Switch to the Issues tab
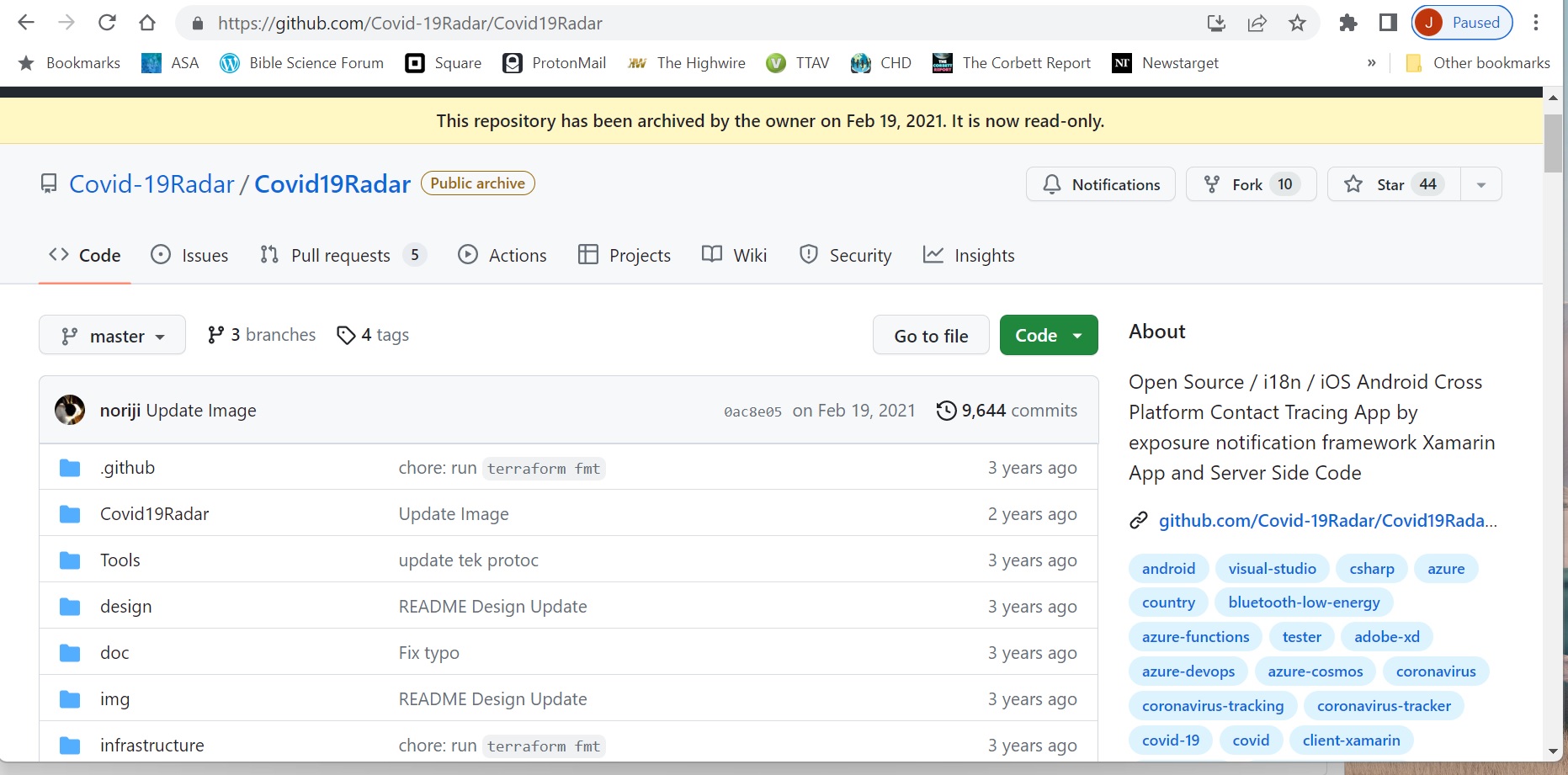This screenshot has width=1568, height=775. click(189, 255)
